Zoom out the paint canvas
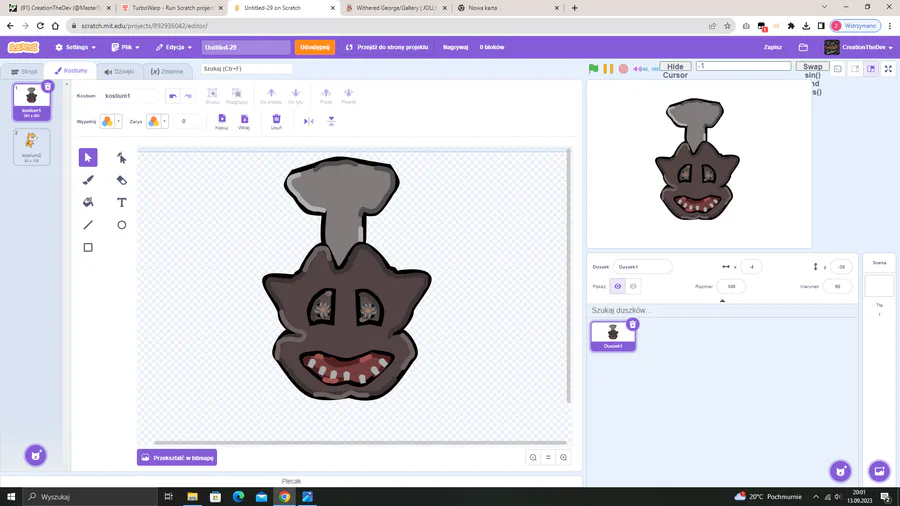 [x=533, y=457]
